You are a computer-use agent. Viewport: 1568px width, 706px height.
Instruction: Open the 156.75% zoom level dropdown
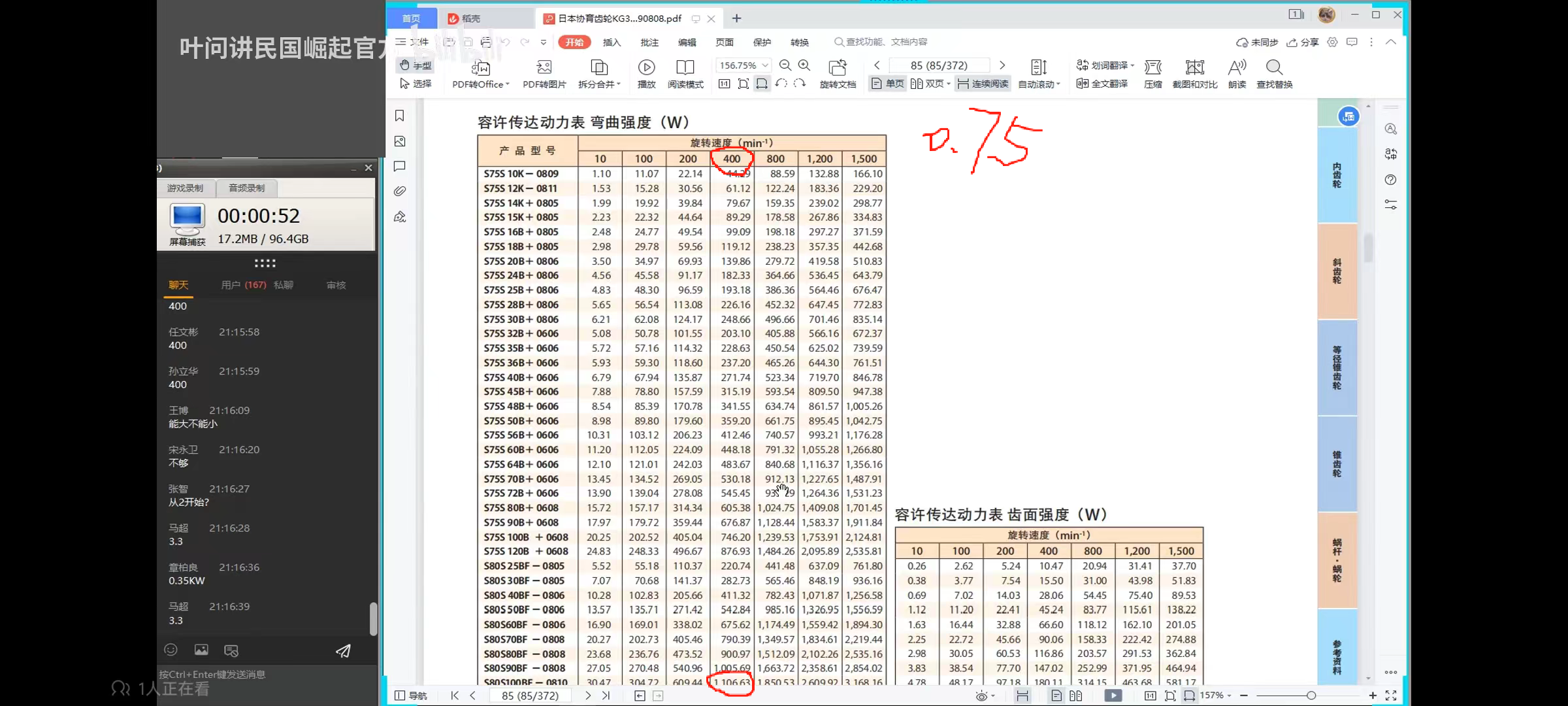click(765, 65)
